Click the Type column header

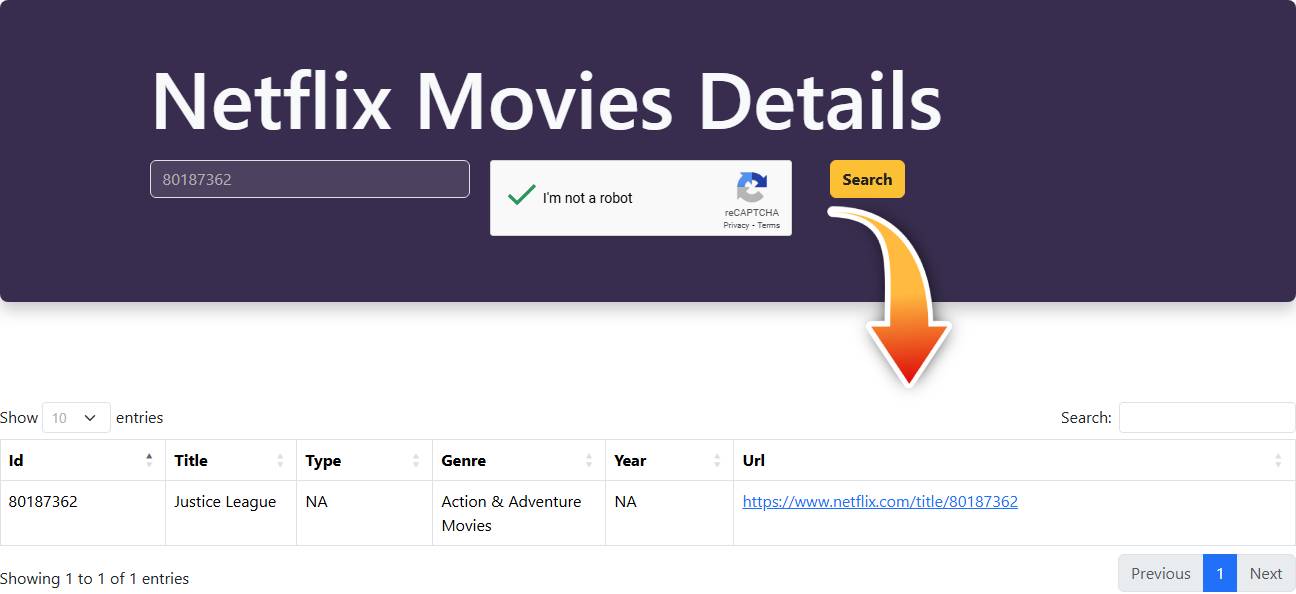click(365, 460)
